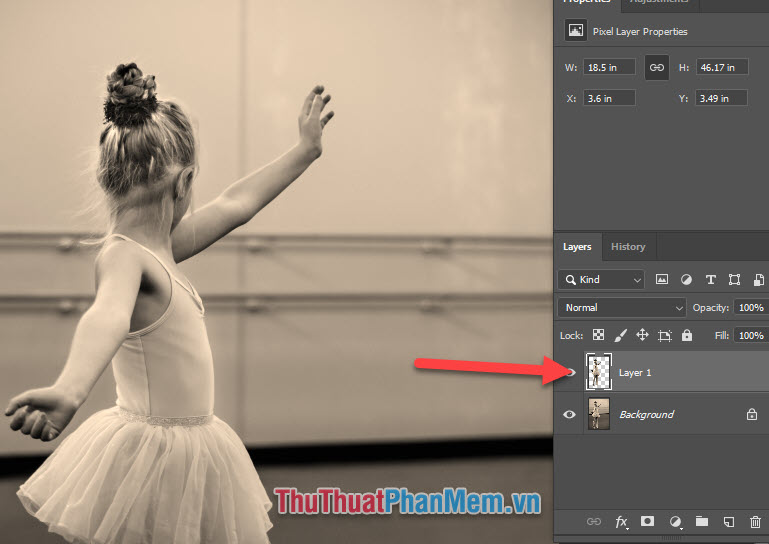The image size is (769, 544).
Task: Edit the Opacity value 100%
Action: pyautogui.click(x=751, y=308)
